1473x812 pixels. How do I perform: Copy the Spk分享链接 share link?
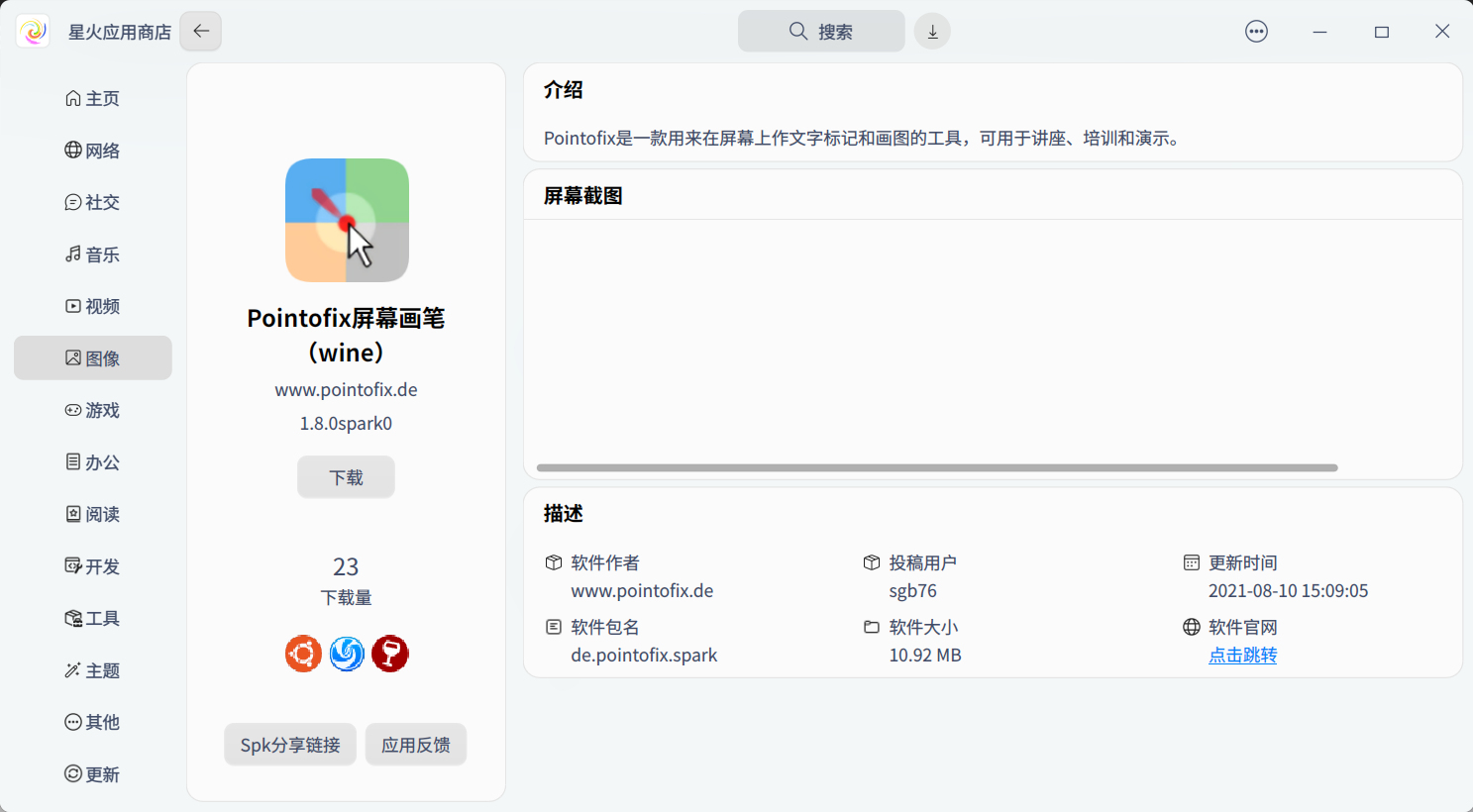pyautogui.click(x=289, y=744)
